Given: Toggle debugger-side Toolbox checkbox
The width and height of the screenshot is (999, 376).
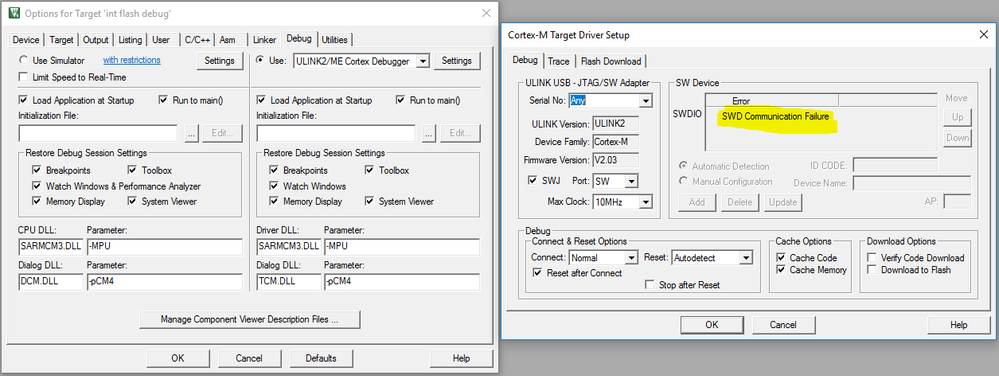Looking at the screenshot, I should (369, 170).
